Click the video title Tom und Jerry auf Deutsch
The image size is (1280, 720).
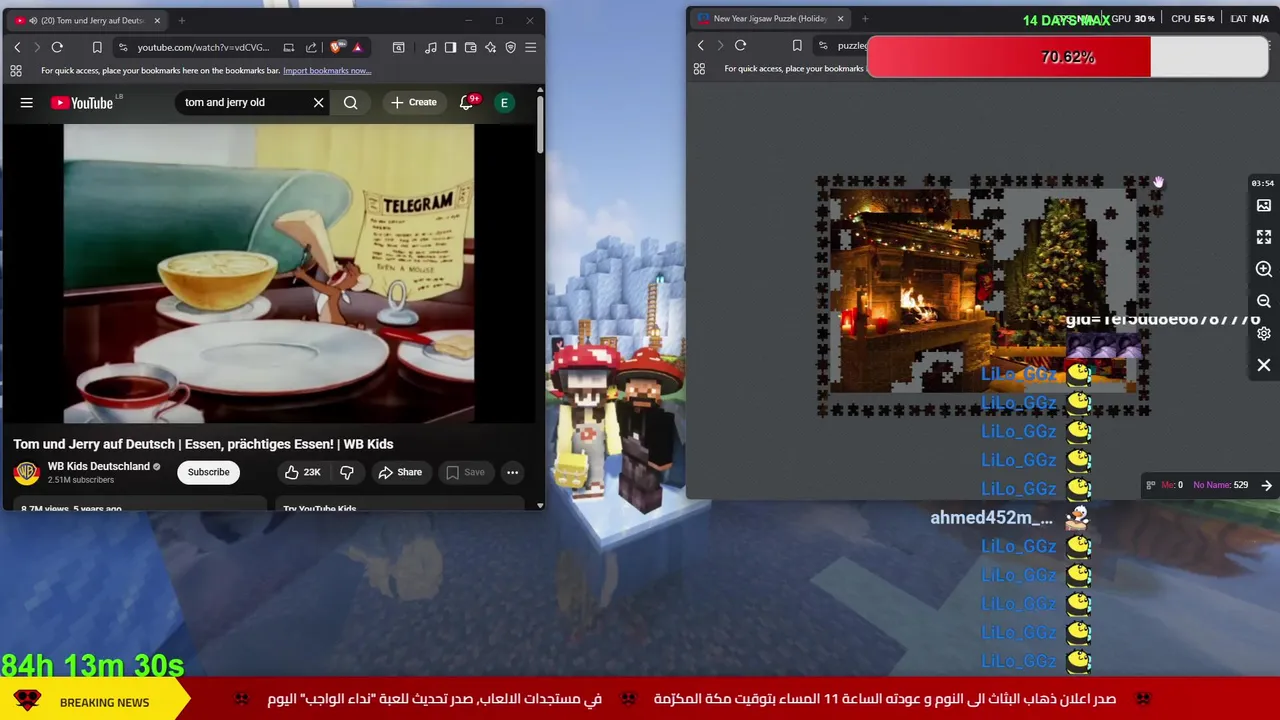pos(203,444)
